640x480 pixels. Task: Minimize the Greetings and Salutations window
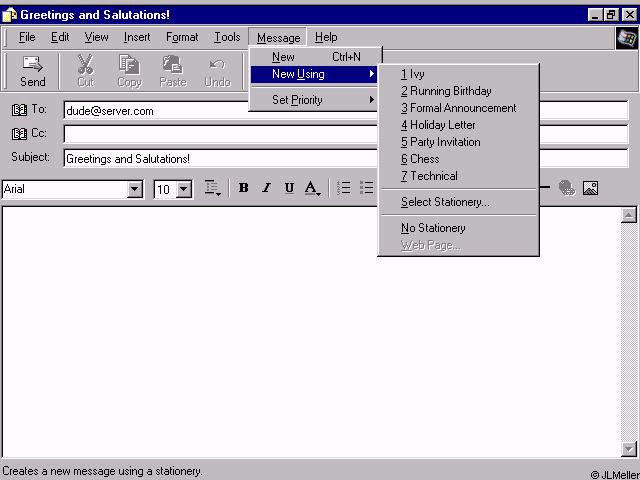point(595,15)
